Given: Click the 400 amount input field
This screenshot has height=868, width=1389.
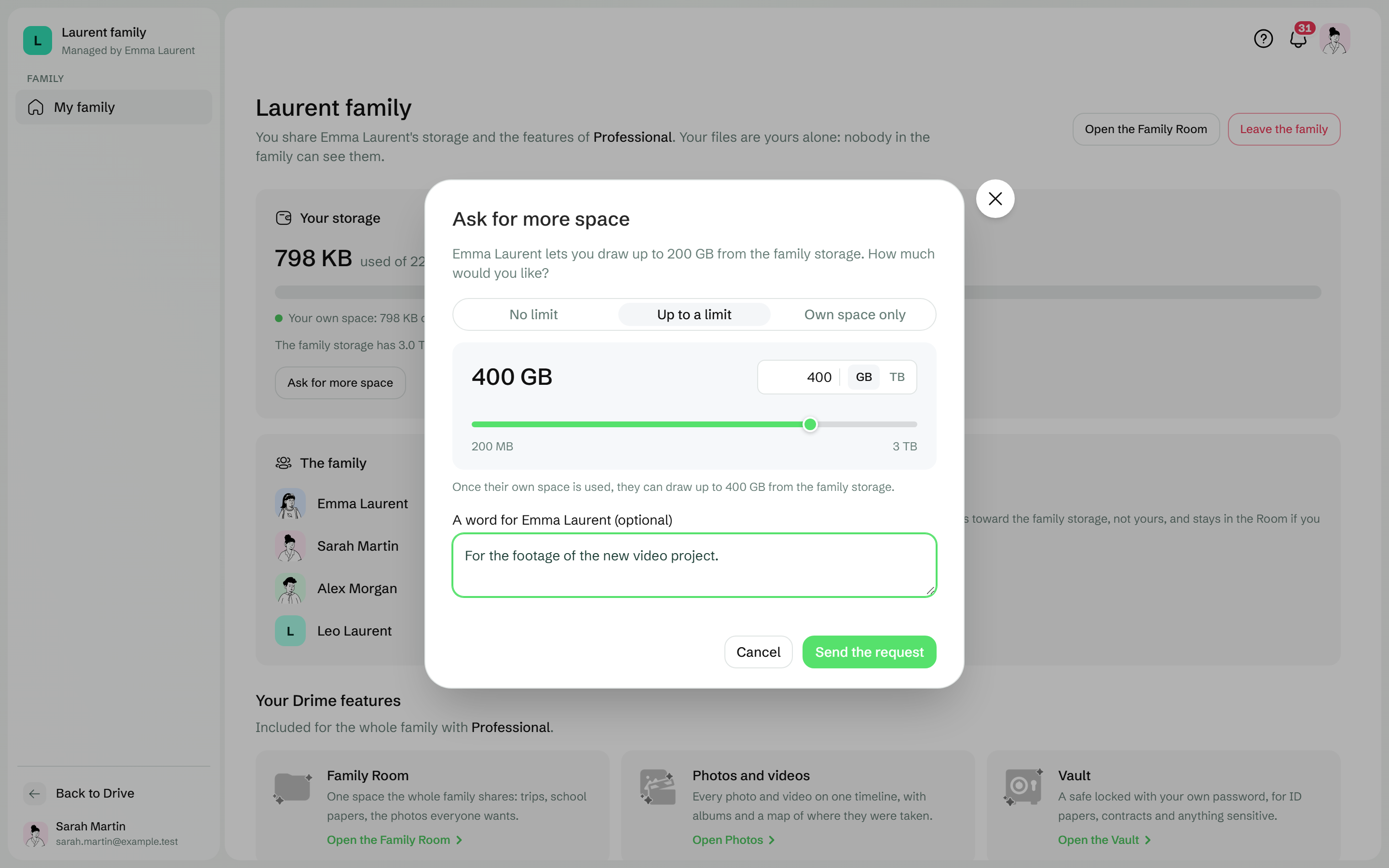Looking at the screenshot, I should (798, 377).
